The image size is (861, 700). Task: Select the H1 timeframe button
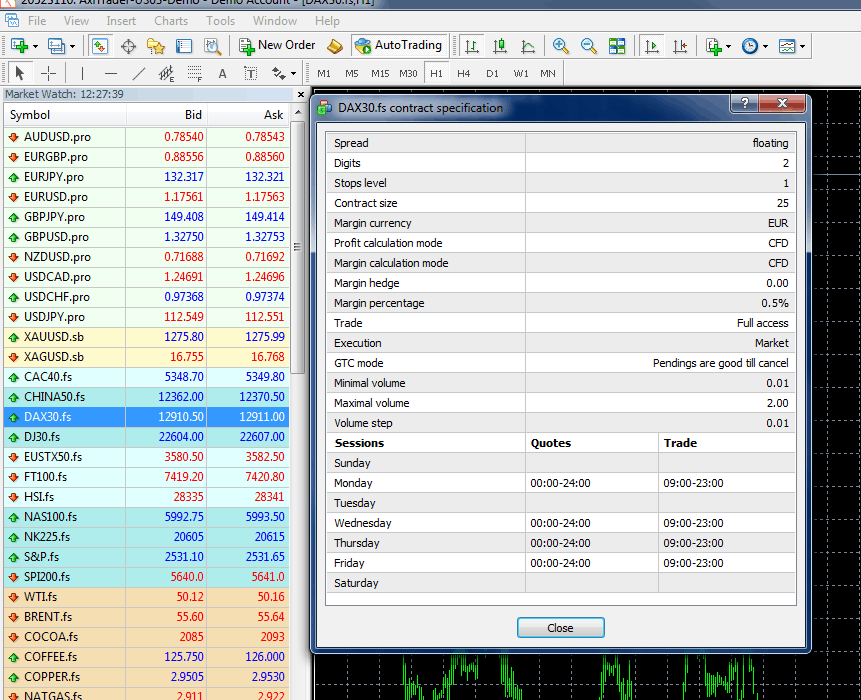click(436, 74)
